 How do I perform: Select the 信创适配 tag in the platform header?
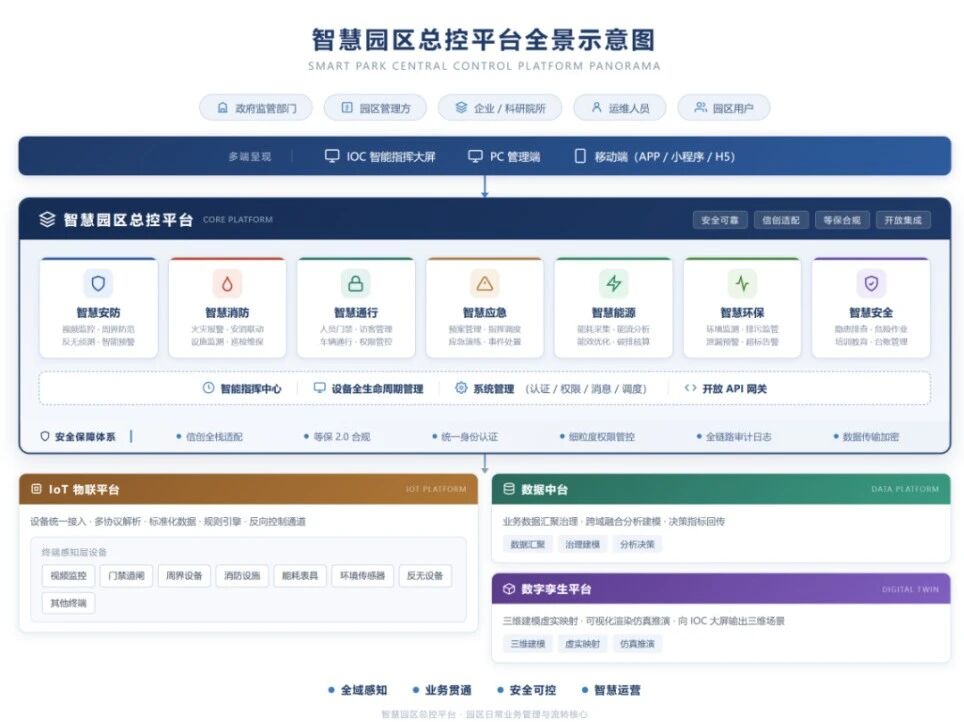point(781,220)
